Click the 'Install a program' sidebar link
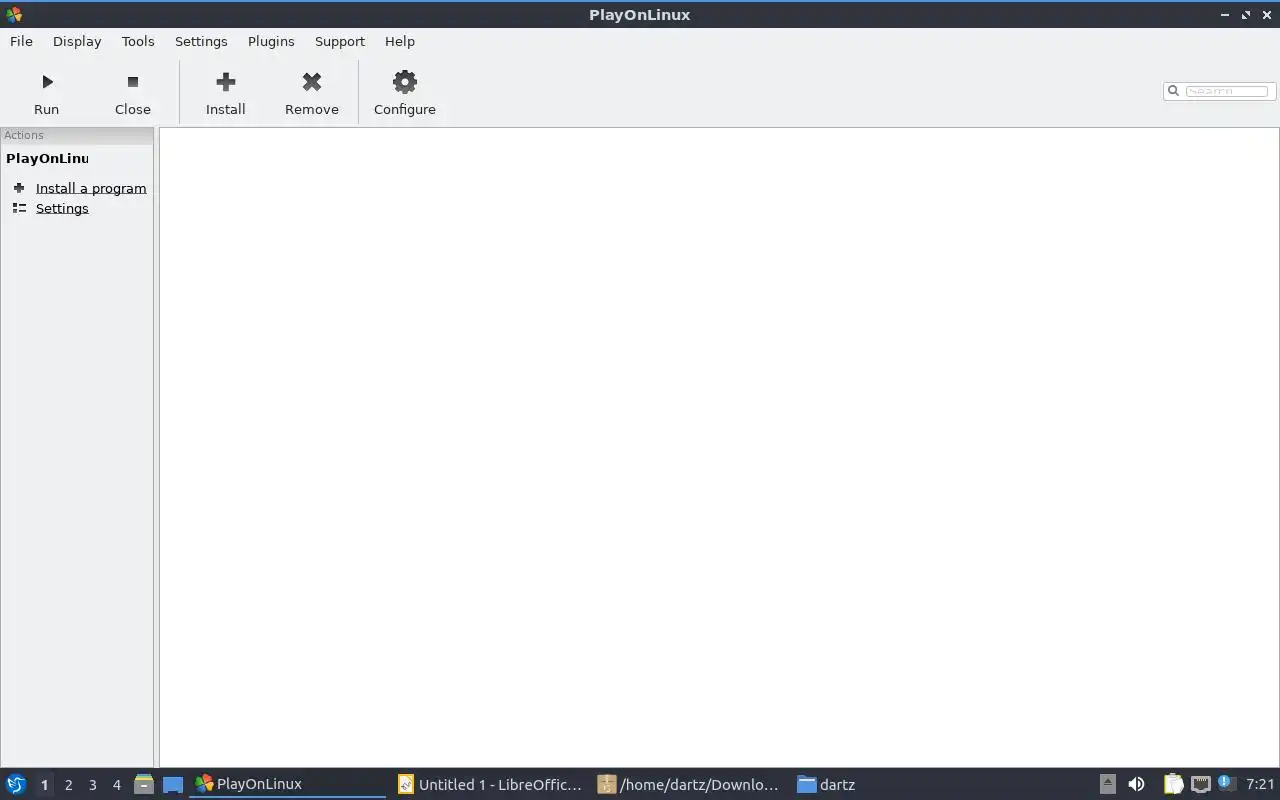Image resolution: width=1280 pixels, height=800 pixels. [91, 188]
